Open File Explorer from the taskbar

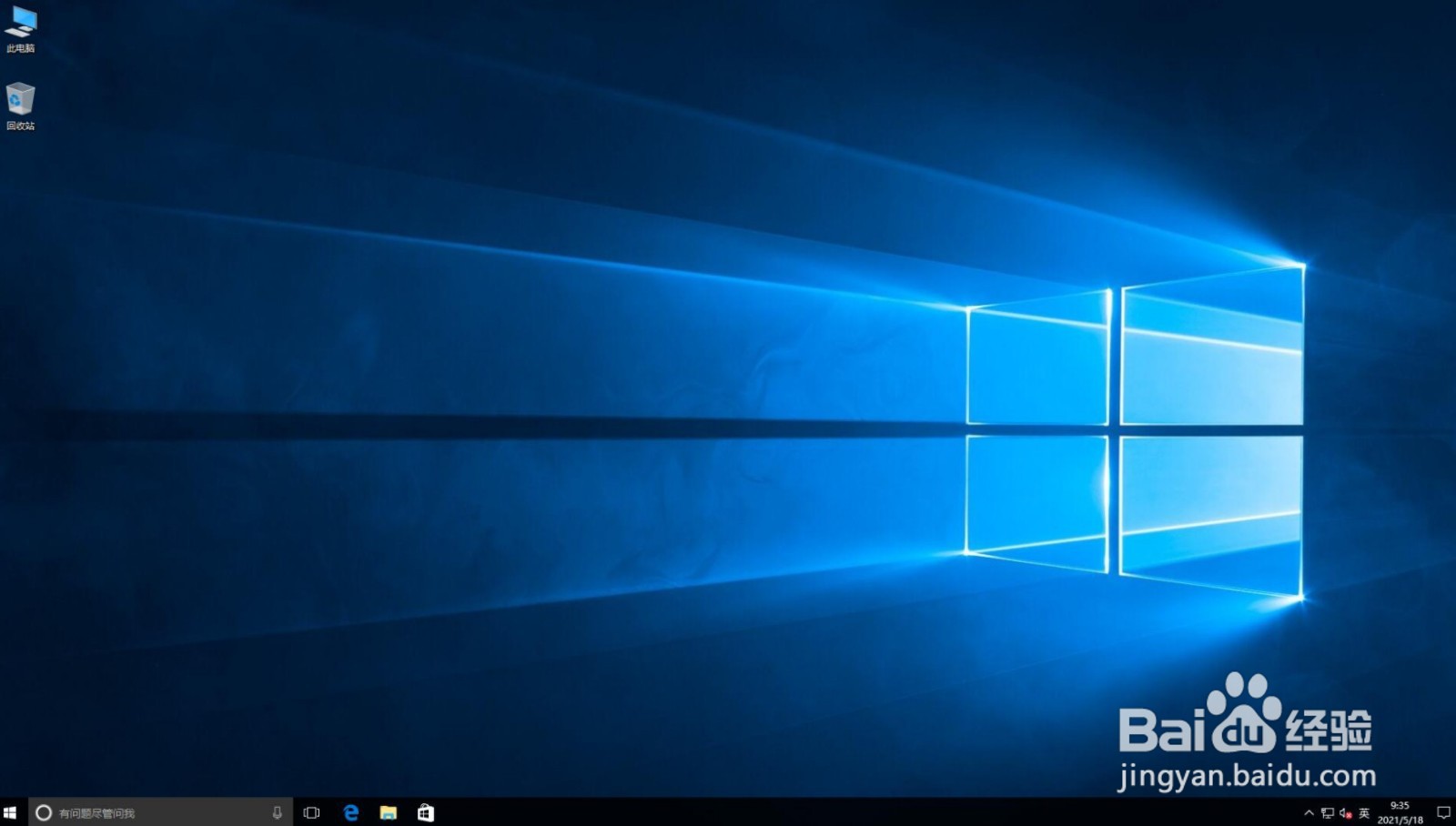[x=389, y=812]
